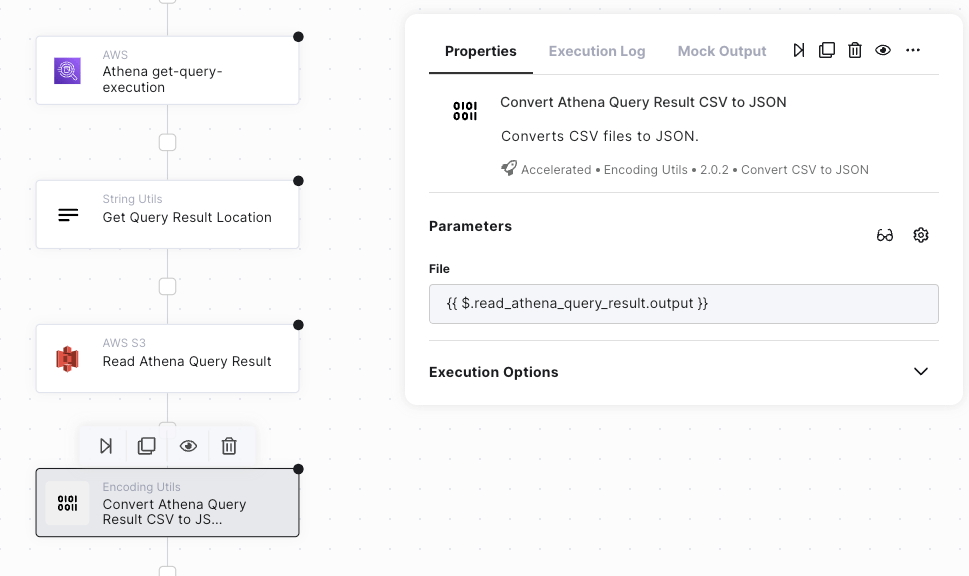Click the glasses preview icon in Parameters
The image size is (969, 576).
pos(885,236)
